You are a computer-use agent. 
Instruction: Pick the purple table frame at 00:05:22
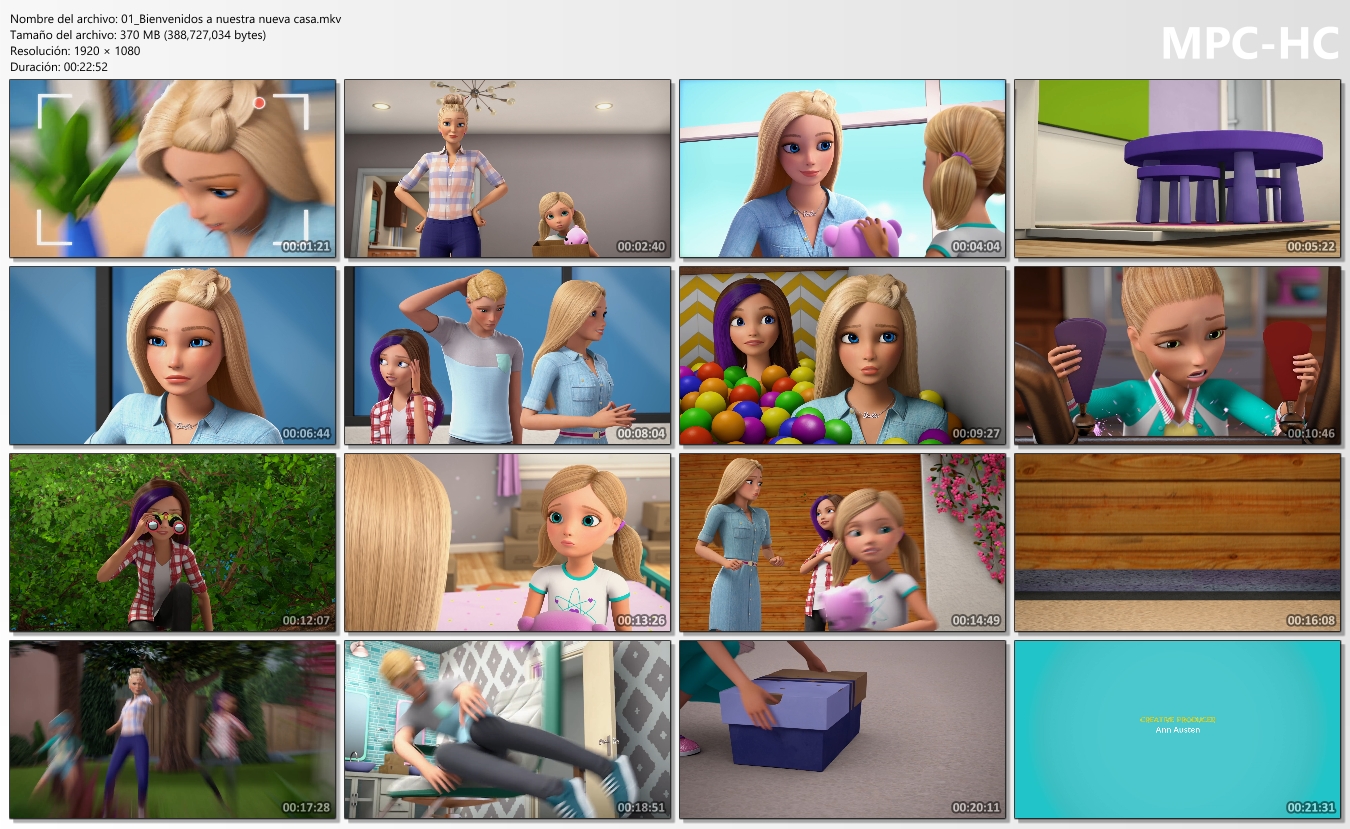[x=1178, y=169]
